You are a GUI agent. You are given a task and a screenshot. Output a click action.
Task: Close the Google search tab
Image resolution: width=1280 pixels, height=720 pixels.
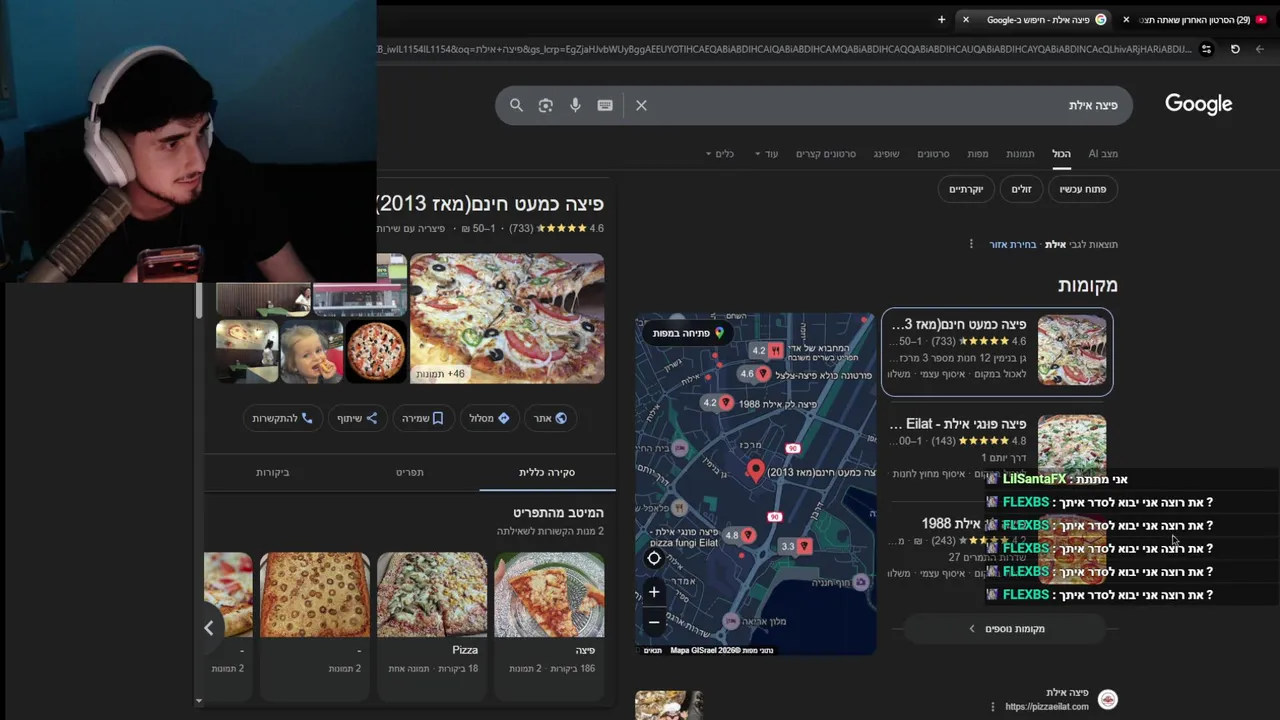pyautogui.click(x=965, y=19)
